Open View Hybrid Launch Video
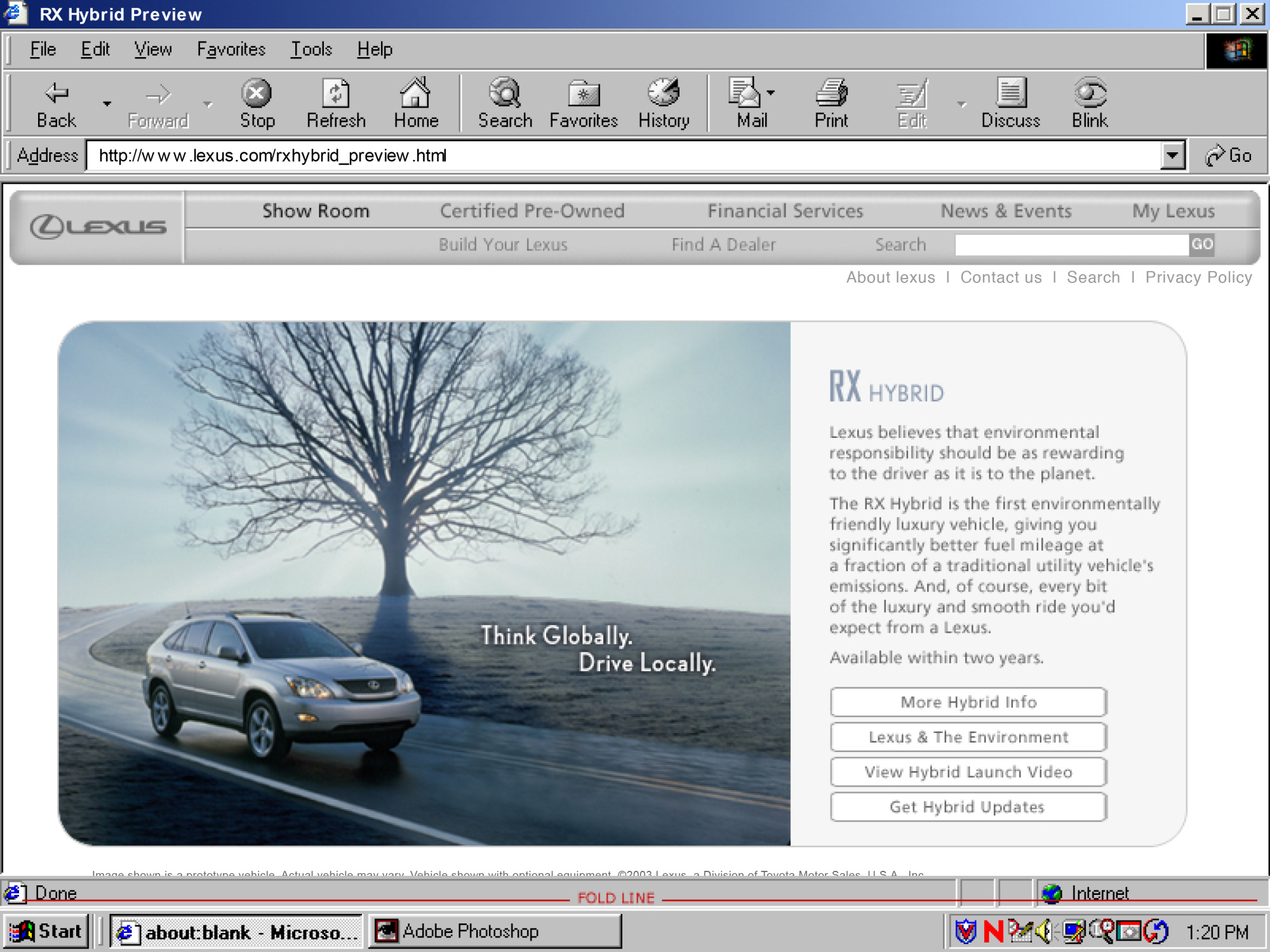This screenshot has width=1270, height=952. tap(968, 772)
